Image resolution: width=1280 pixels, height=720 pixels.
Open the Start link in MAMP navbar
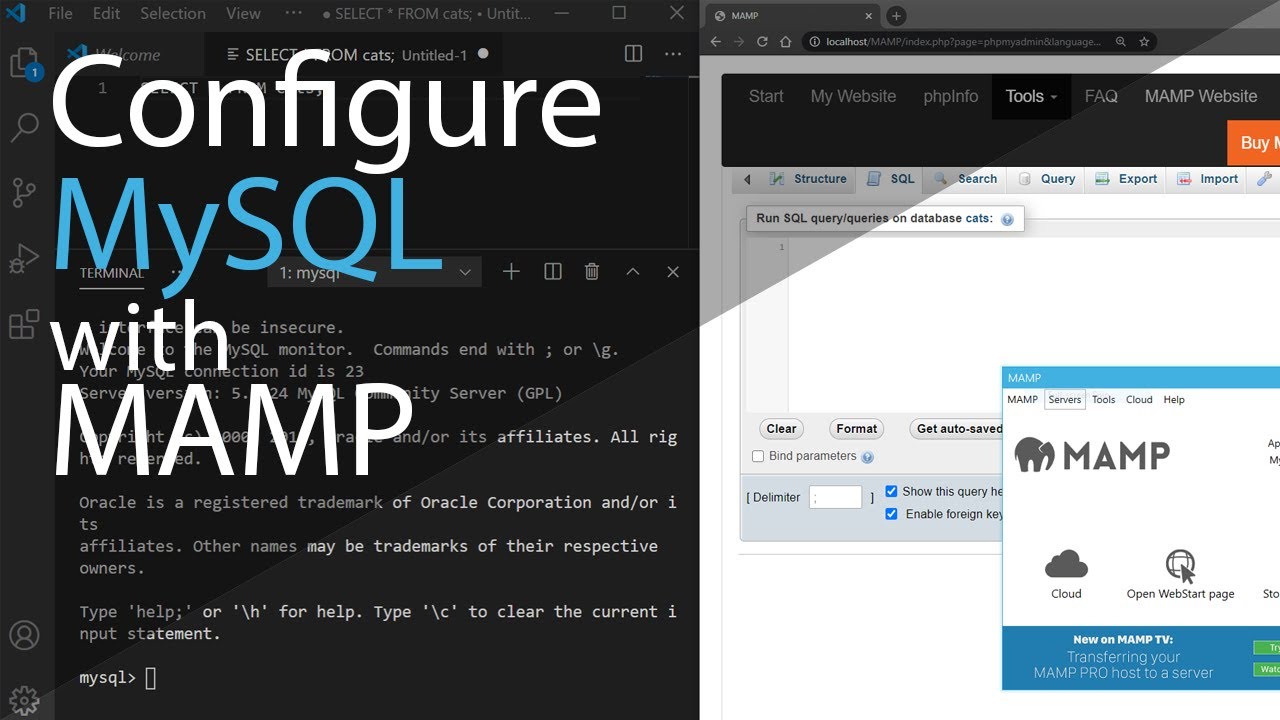click(x=766, y=96)
